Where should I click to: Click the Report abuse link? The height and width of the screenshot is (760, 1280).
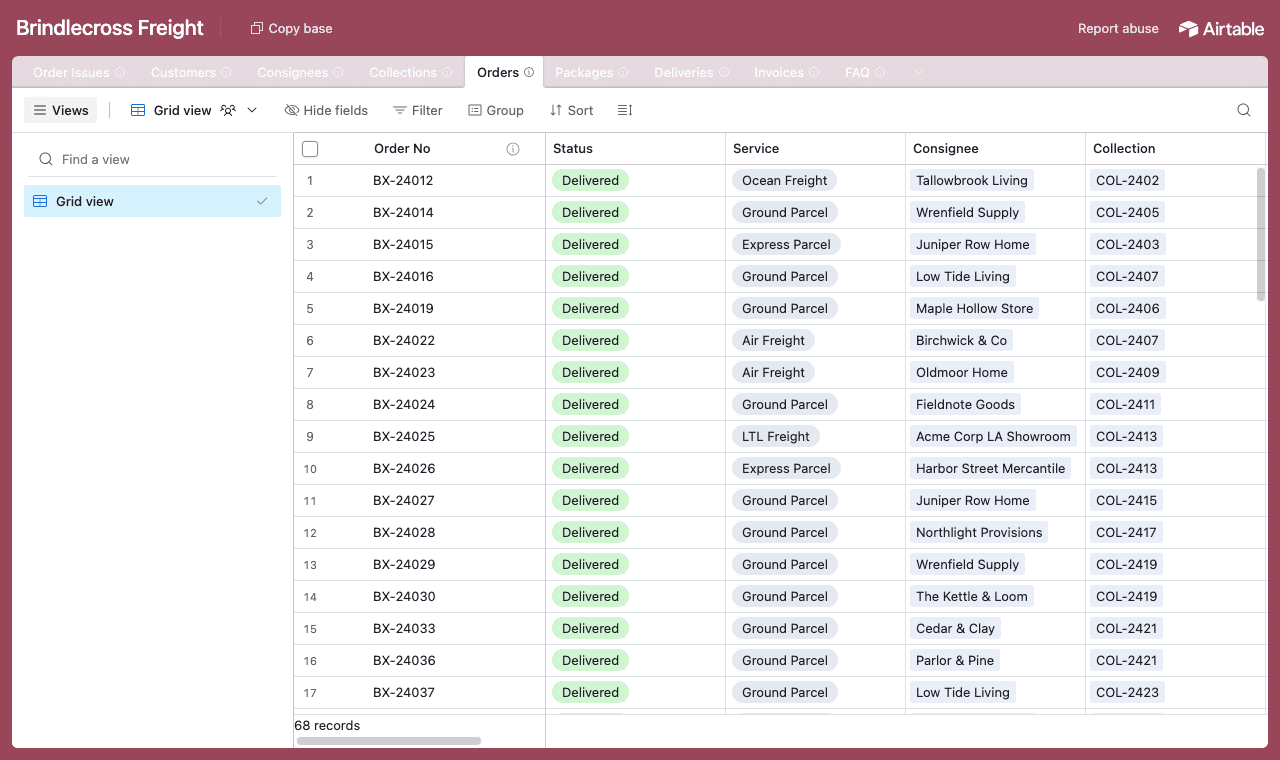pyautogui.click(x=1118, y=29)
